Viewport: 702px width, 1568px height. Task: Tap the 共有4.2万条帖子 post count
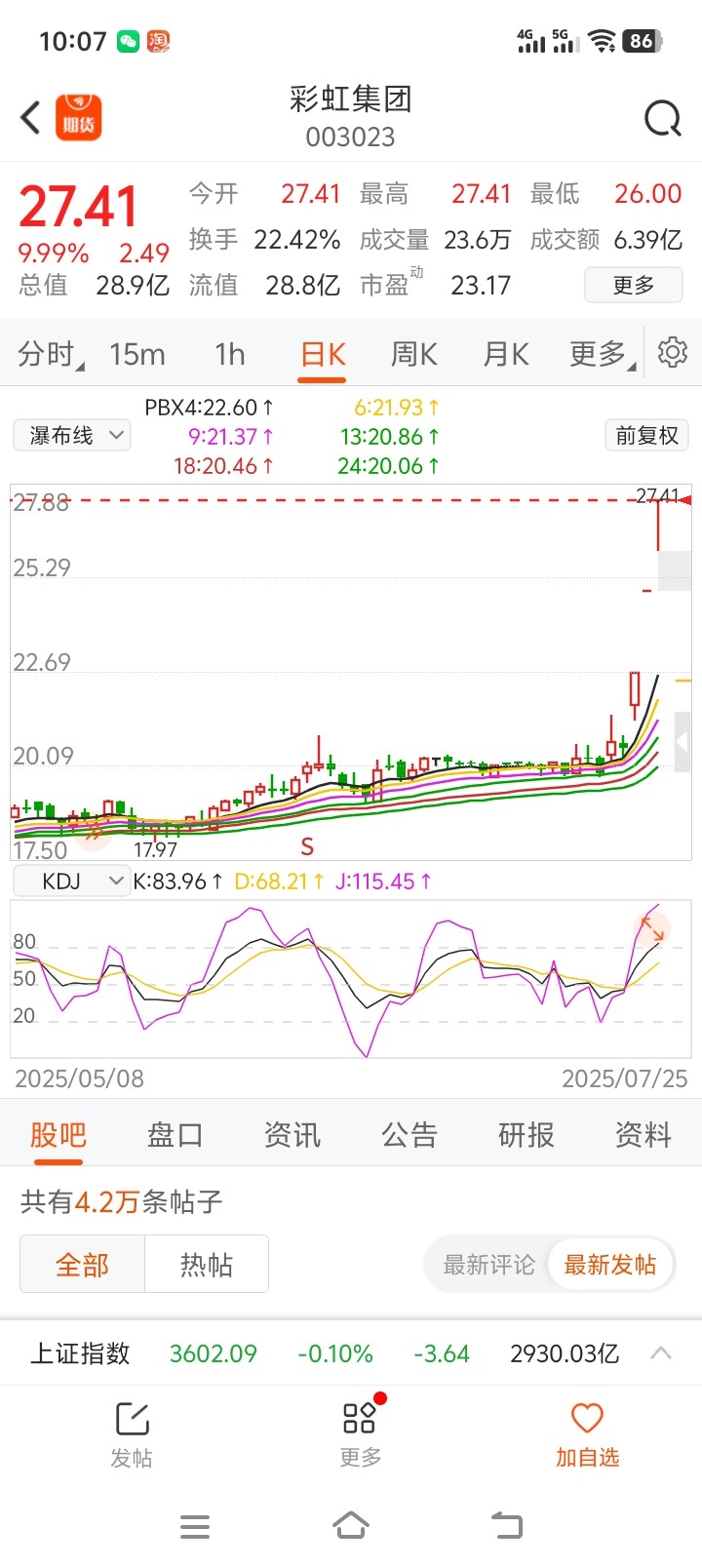[x=122, y=1201]
